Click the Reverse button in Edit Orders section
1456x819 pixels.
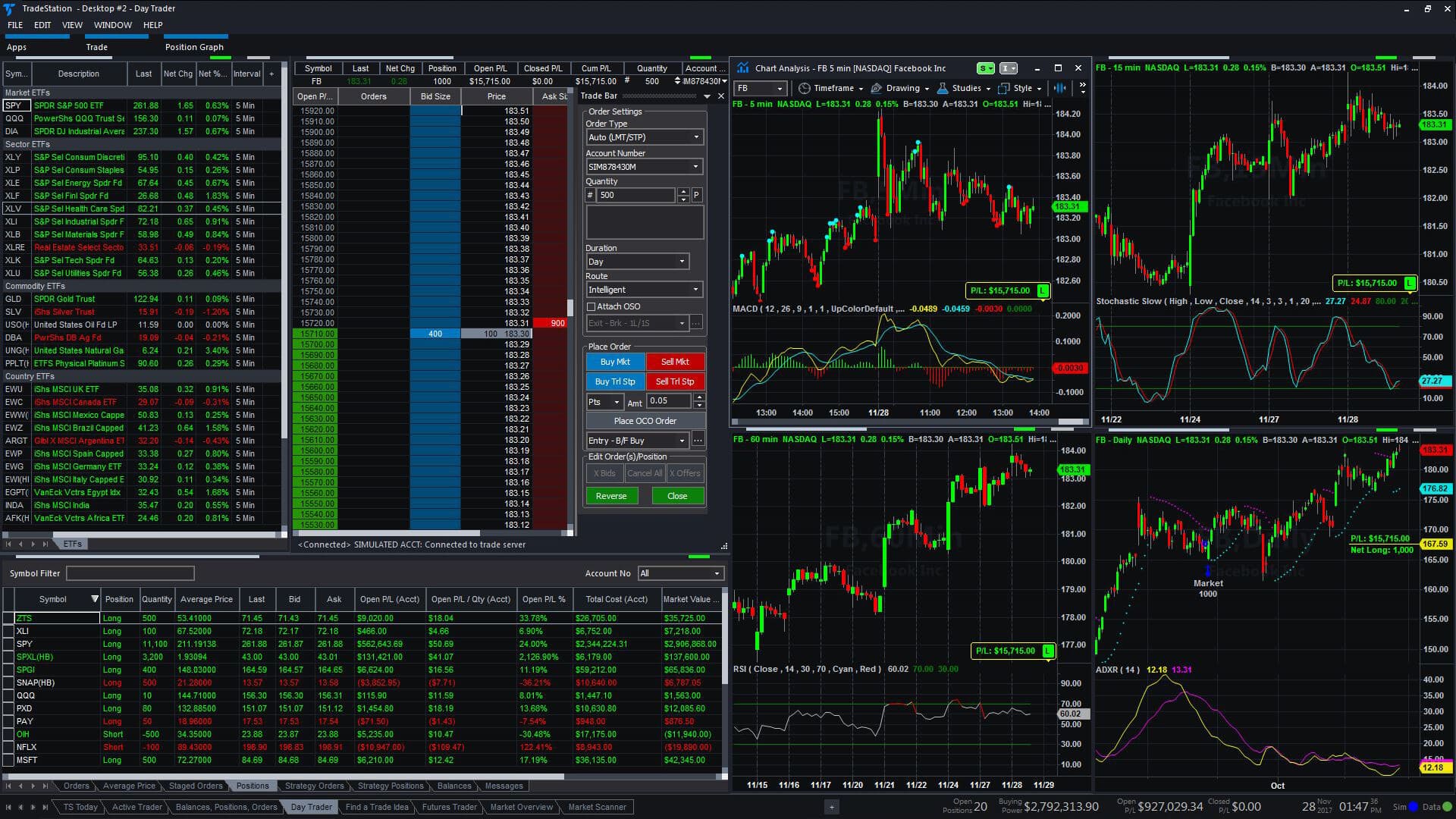(611, 495)
